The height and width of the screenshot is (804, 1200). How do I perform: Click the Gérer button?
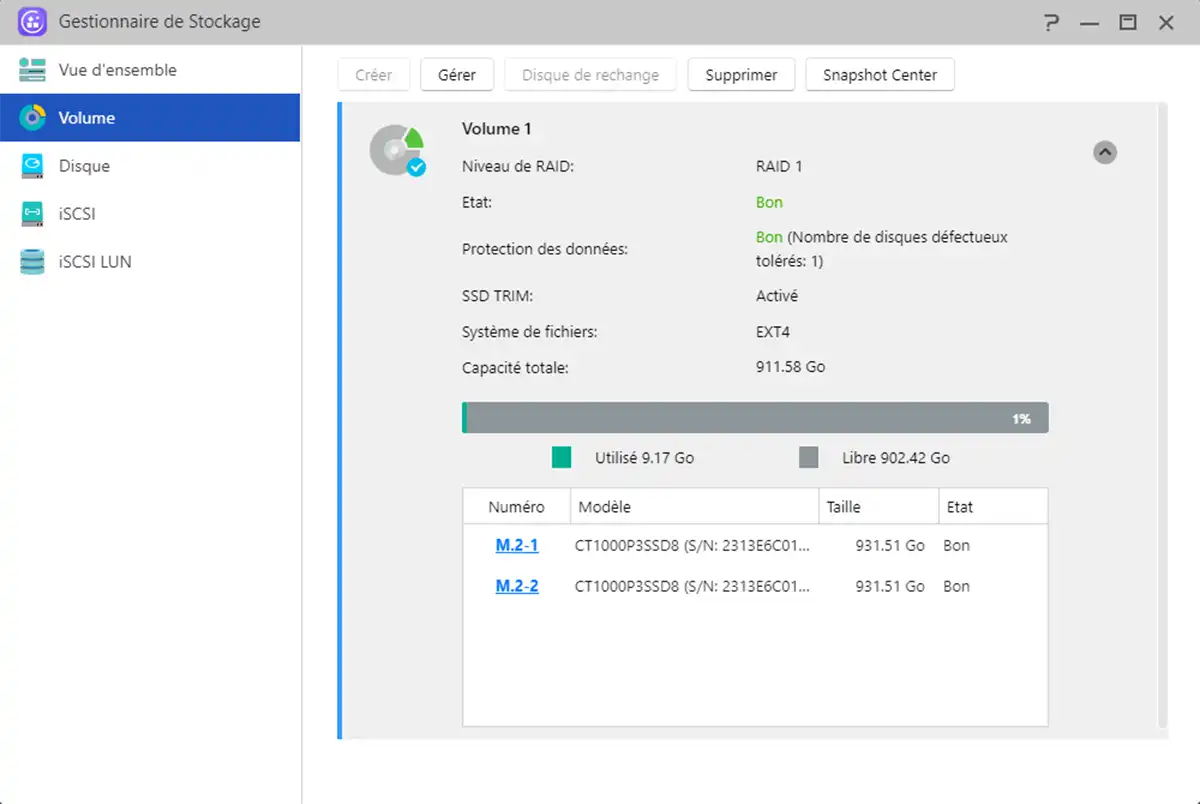(456, 74)
